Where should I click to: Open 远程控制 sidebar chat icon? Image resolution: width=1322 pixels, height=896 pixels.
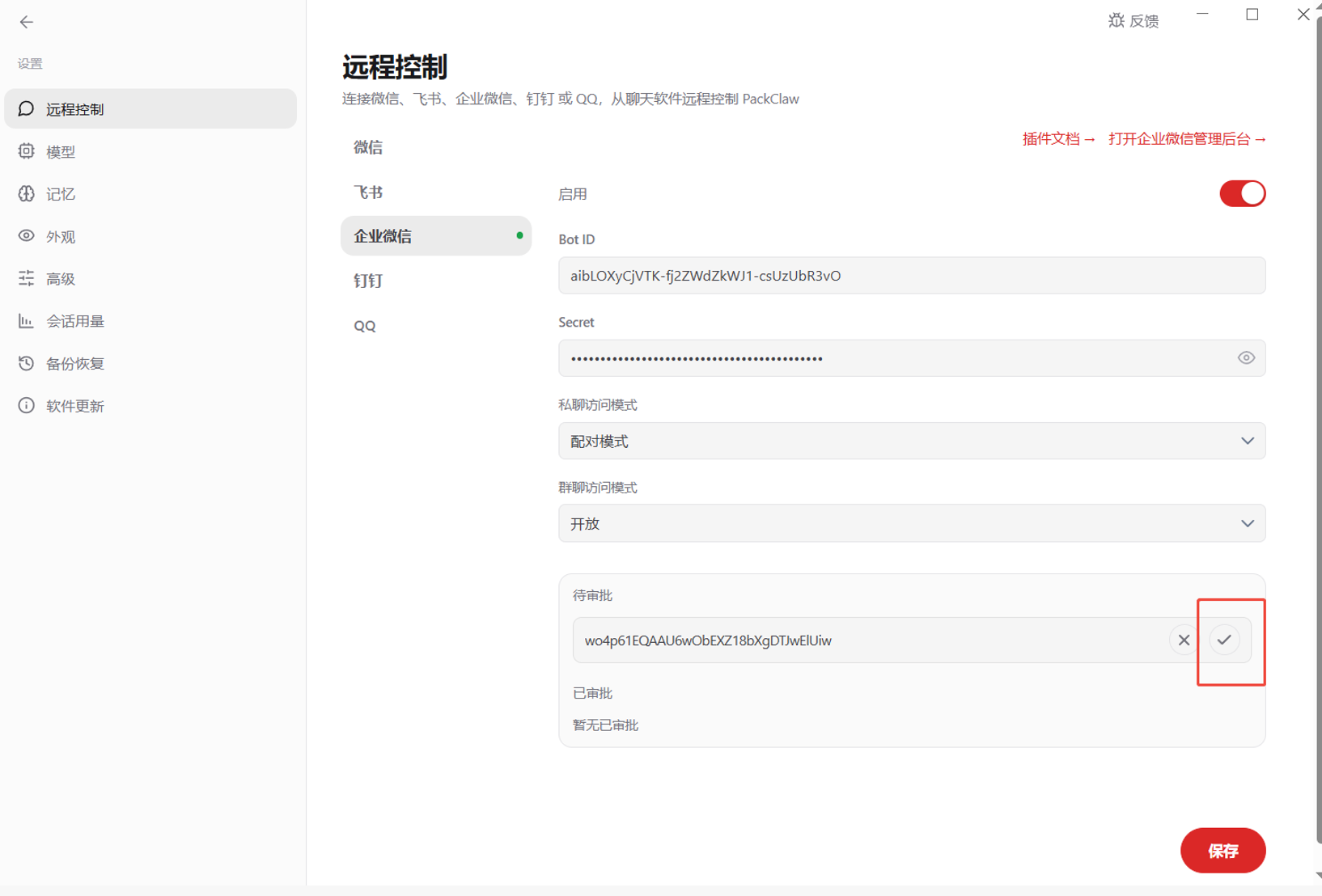(x=27, y=108)
